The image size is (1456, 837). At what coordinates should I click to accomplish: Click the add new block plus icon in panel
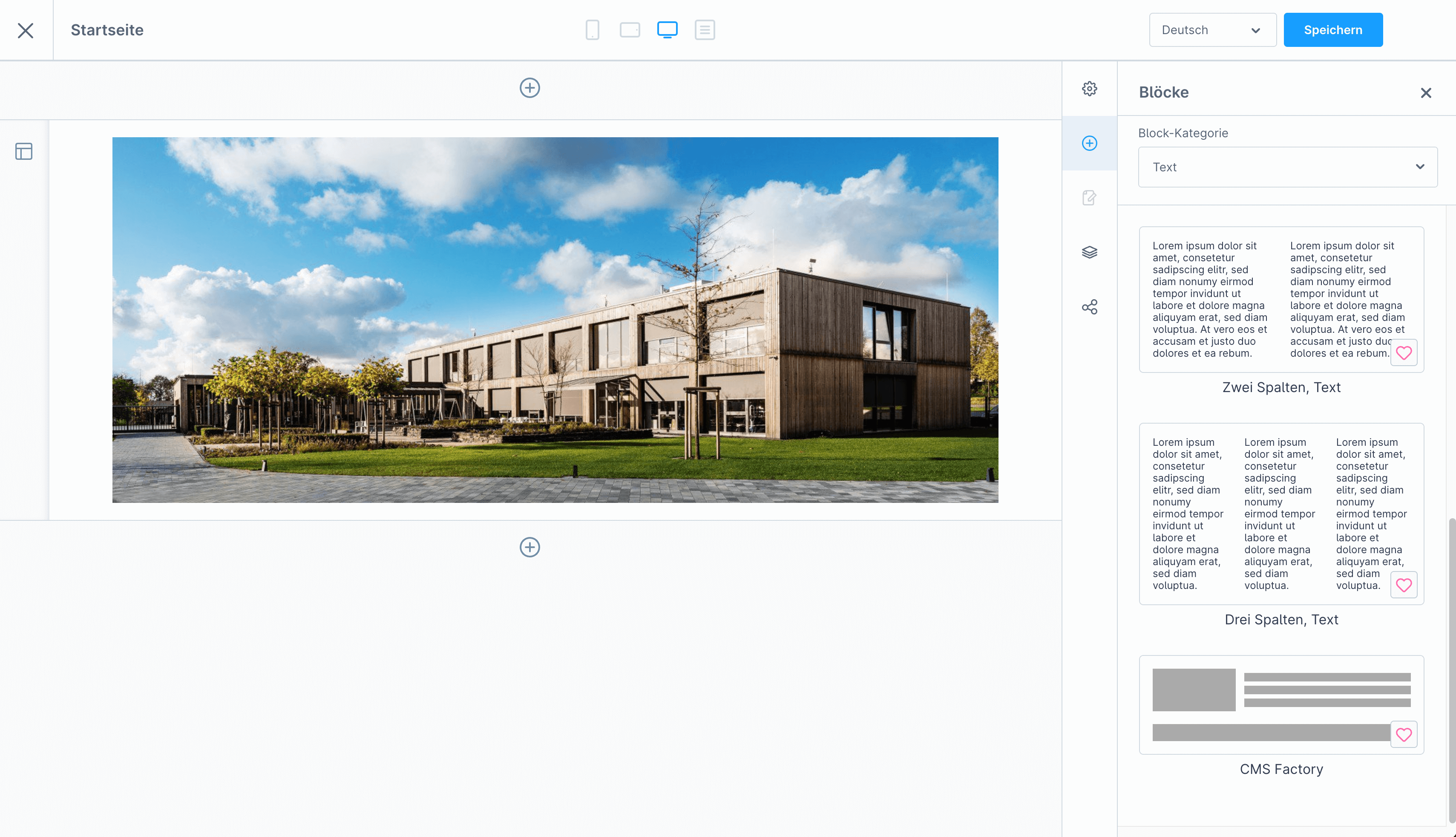[x=1089, y=143]
